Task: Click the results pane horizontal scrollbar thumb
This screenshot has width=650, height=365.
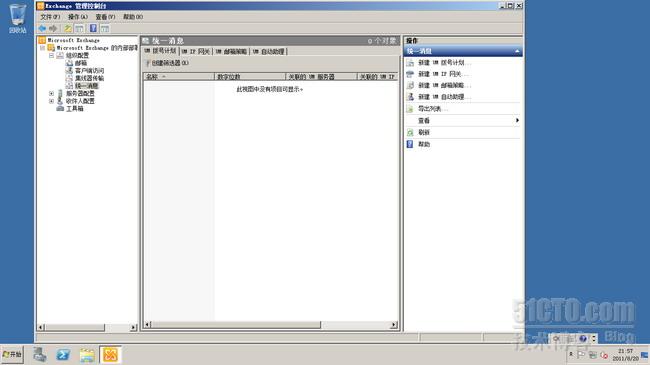Action: [x=235, y=325]
